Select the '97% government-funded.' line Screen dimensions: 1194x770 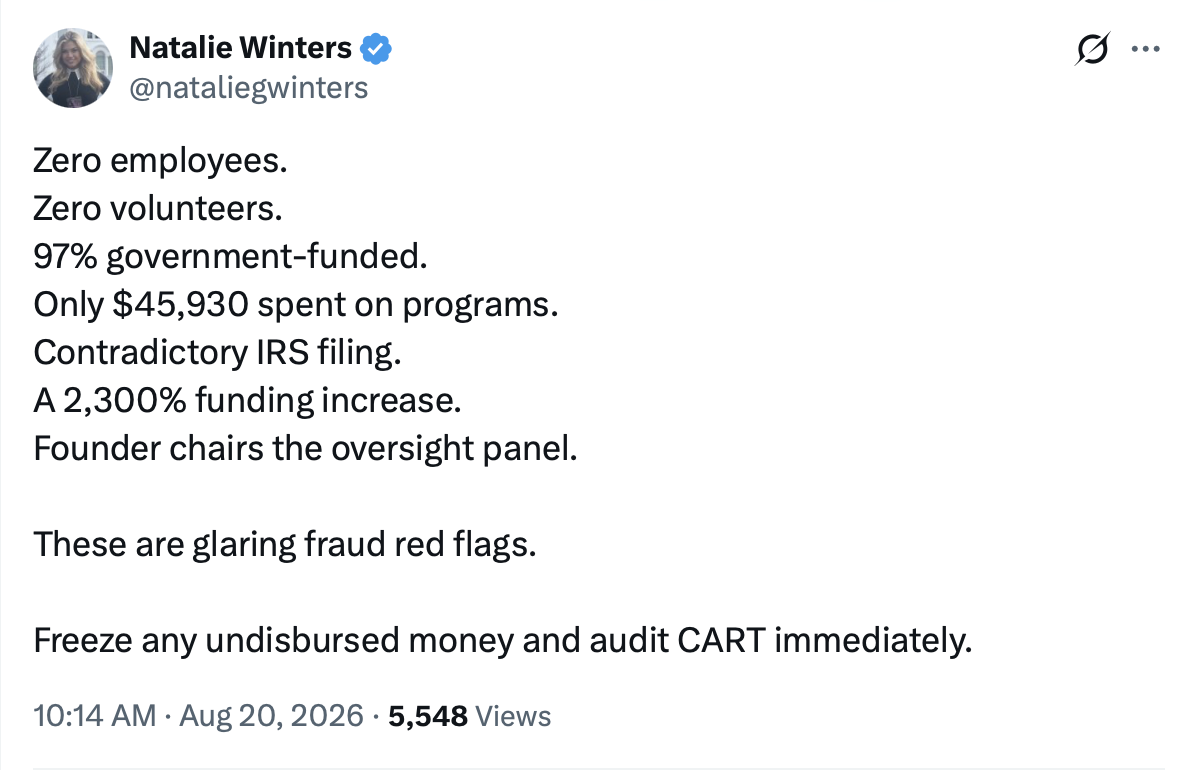click(230, 257)
